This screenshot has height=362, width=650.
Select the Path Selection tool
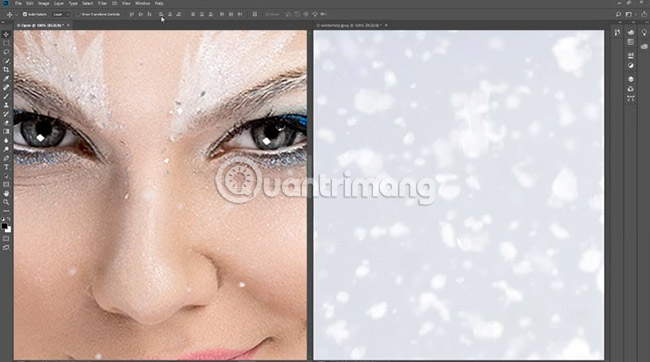tap(6, 176)
